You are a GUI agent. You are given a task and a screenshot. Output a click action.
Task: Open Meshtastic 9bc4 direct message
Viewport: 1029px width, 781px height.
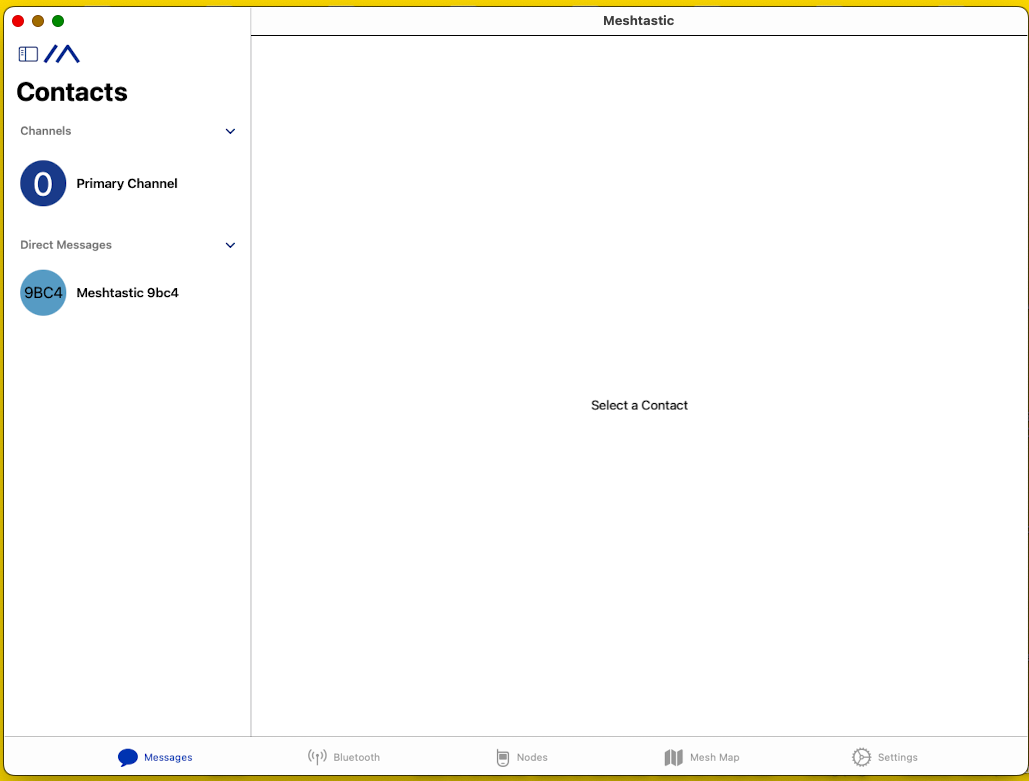(x=127, y=293)
